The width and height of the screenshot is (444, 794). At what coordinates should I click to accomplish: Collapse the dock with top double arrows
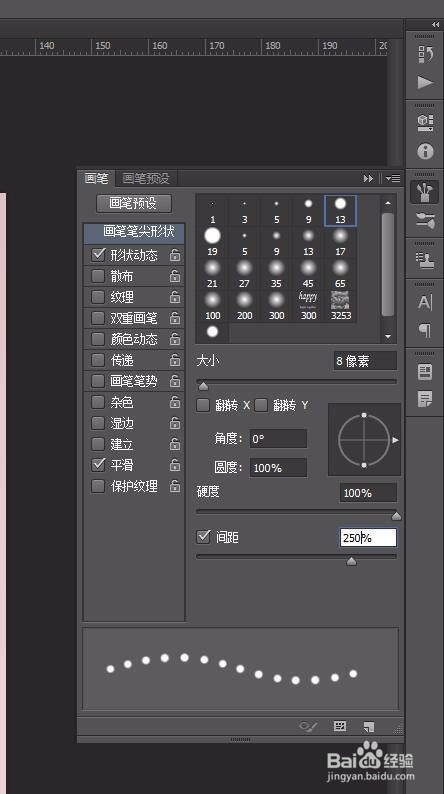[435, 24]
